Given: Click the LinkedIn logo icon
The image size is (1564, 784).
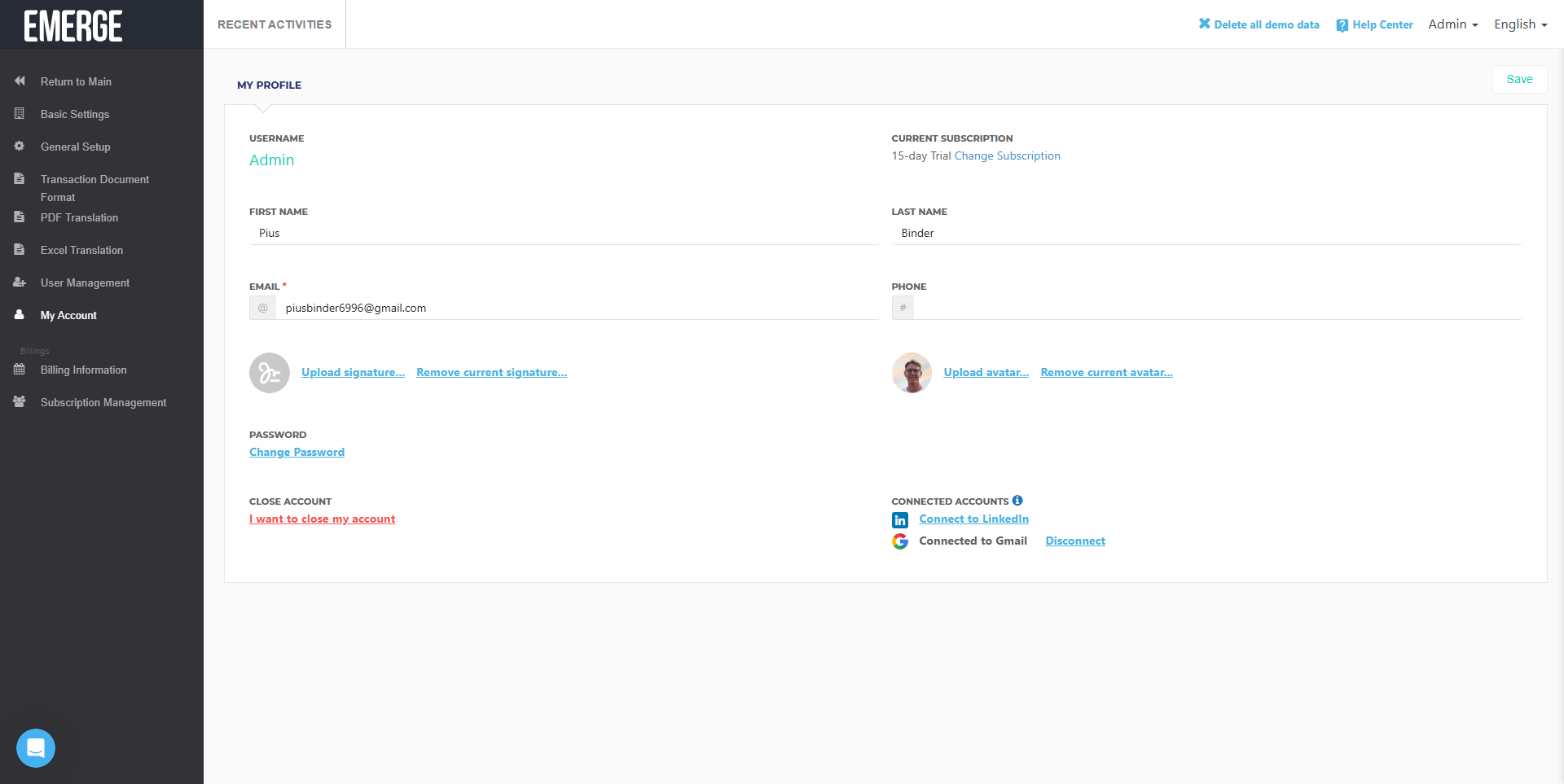Looking at the screenshot, I should point(900,520).
